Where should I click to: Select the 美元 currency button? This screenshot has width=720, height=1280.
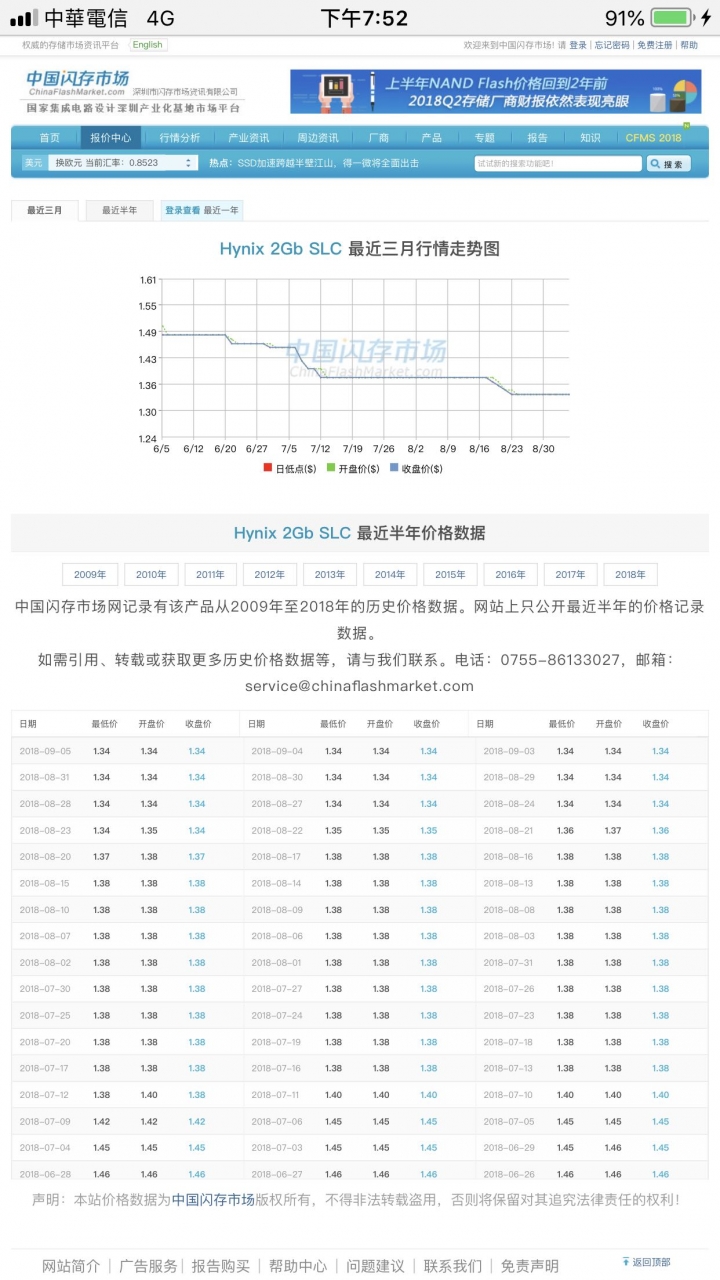pyautogui.click(x=34, y=163)
